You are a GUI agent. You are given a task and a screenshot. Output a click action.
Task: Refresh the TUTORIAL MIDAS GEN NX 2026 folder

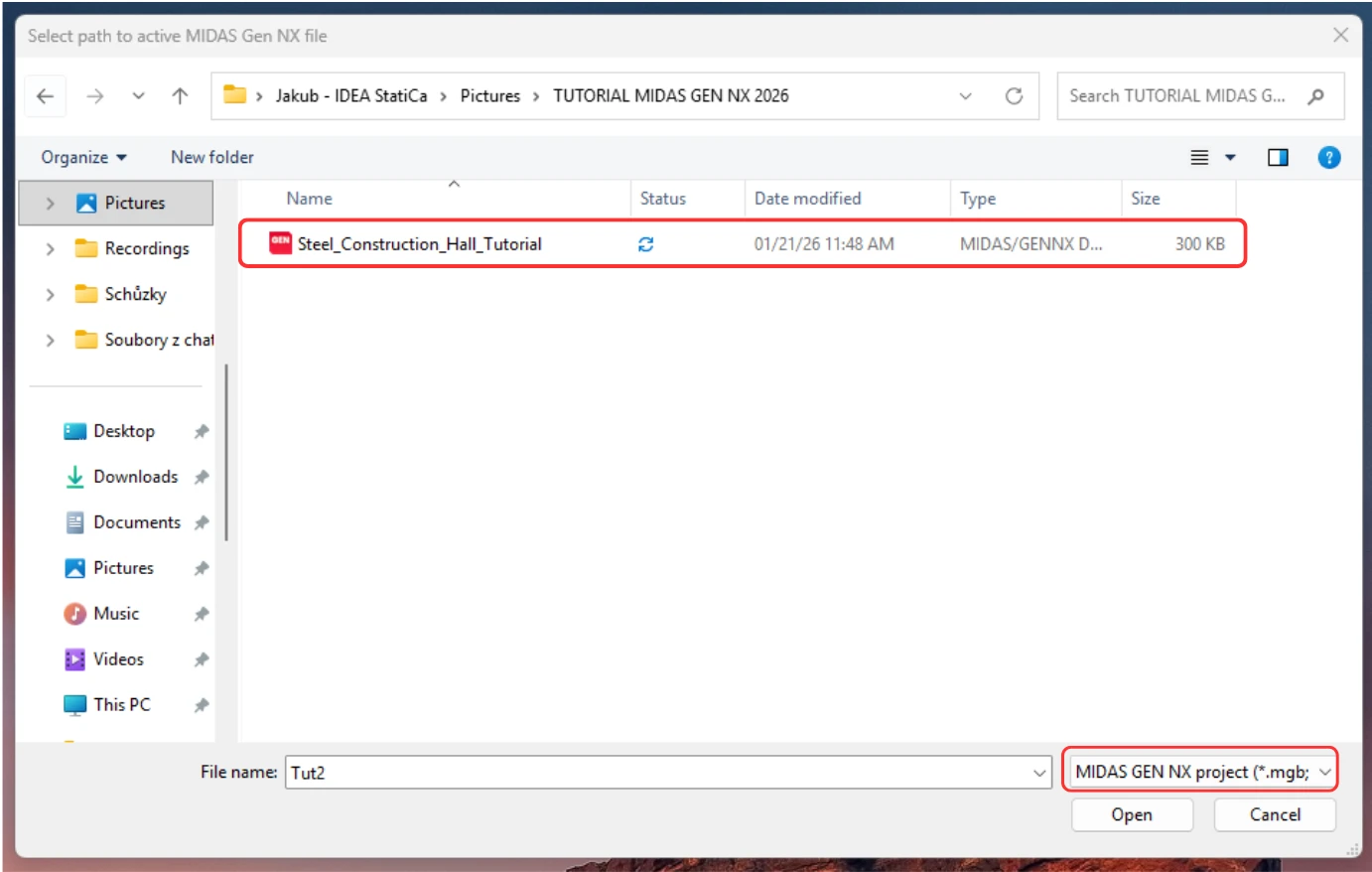pos(1014,96)
